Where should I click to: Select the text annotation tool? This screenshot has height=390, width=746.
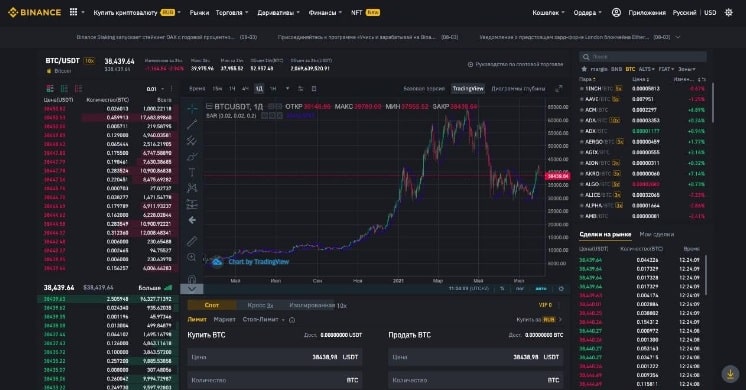192,172
